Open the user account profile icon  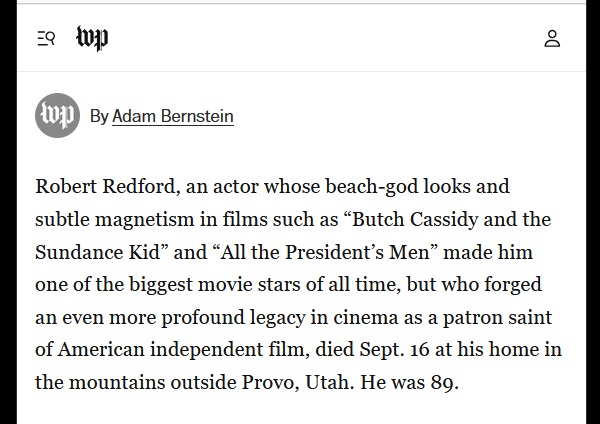click(552, 39)
